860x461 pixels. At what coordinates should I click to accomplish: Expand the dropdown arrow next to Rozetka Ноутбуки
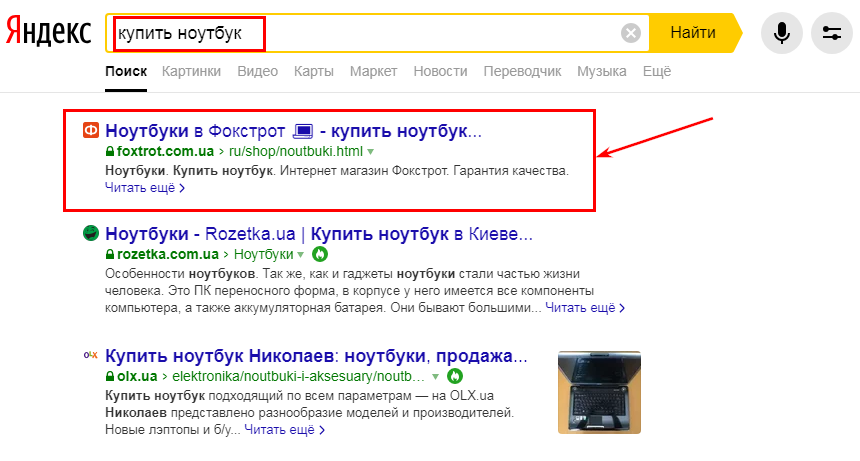point(301,254)
